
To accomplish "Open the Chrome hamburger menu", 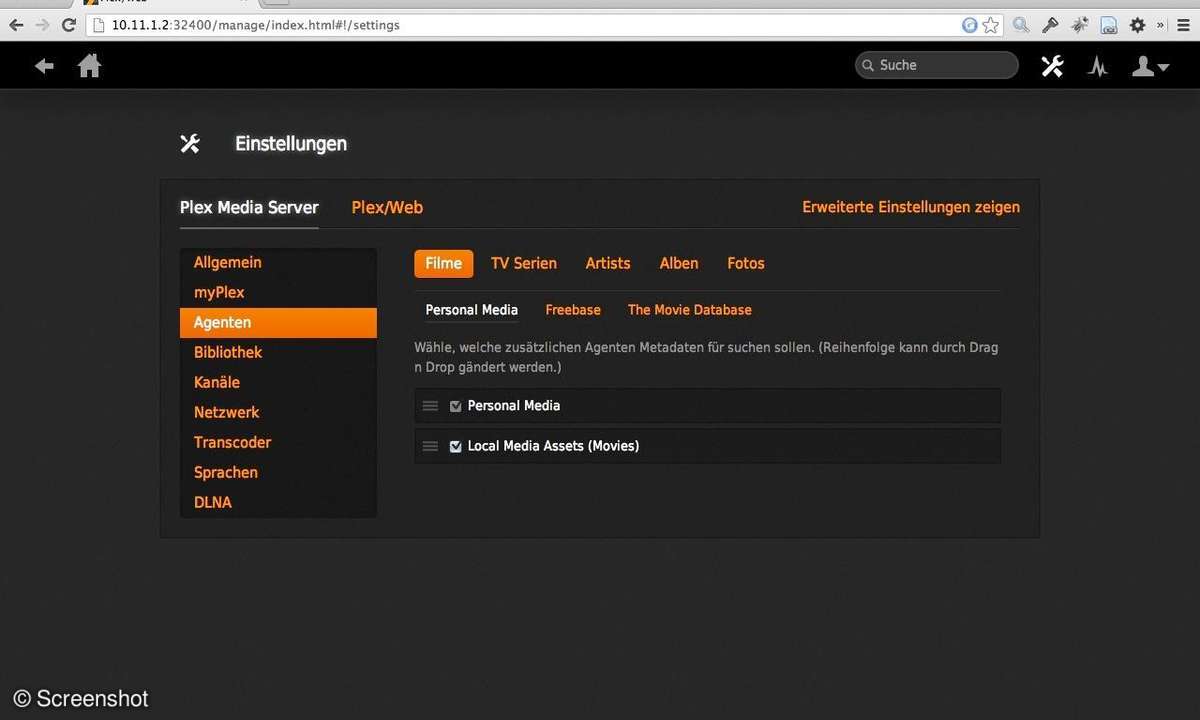I will click(1181, 25).
